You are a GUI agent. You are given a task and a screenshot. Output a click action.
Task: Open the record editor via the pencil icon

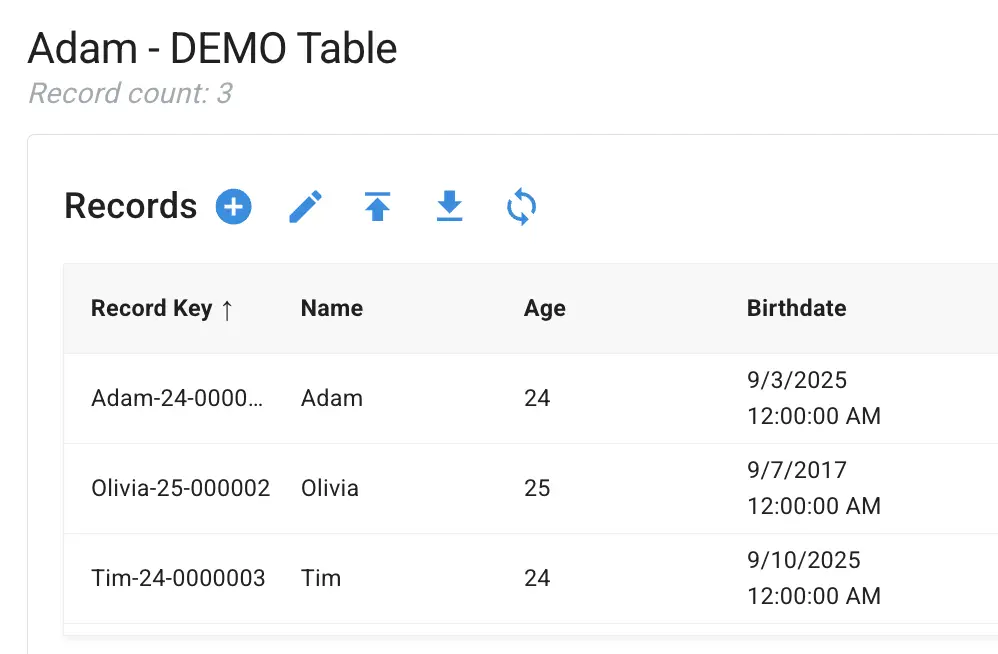[x=304, y=206]
